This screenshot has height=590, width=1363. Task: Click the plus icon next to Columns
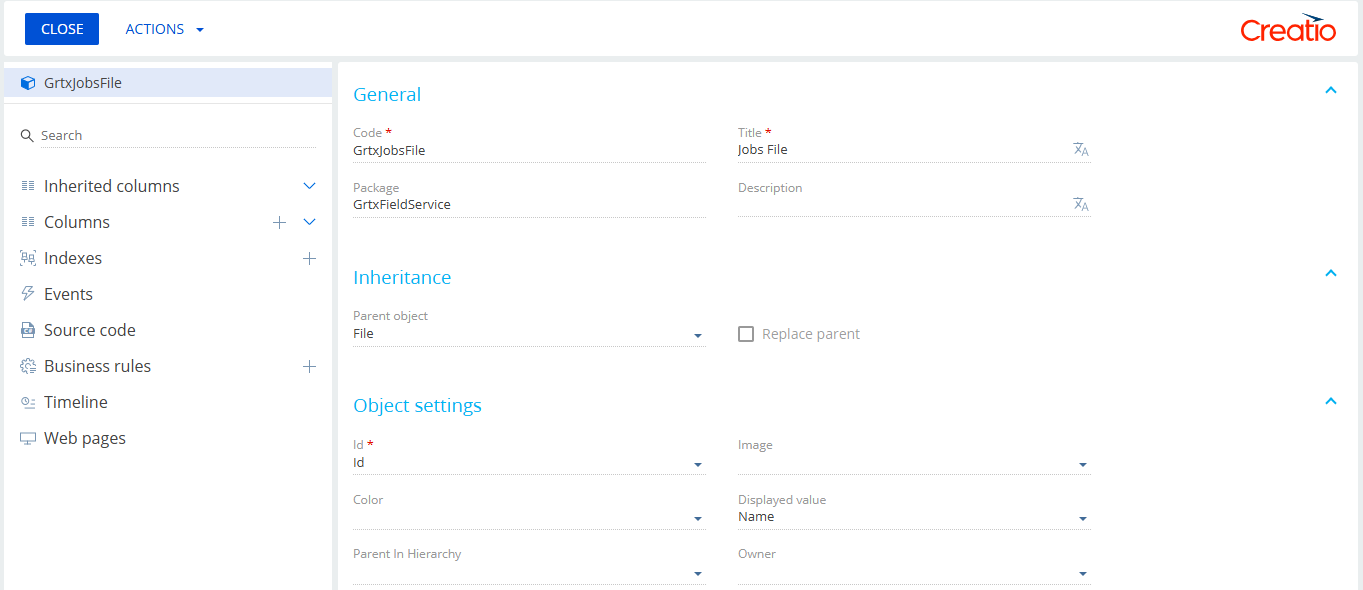pyautogui.click(x=280, y=222)
